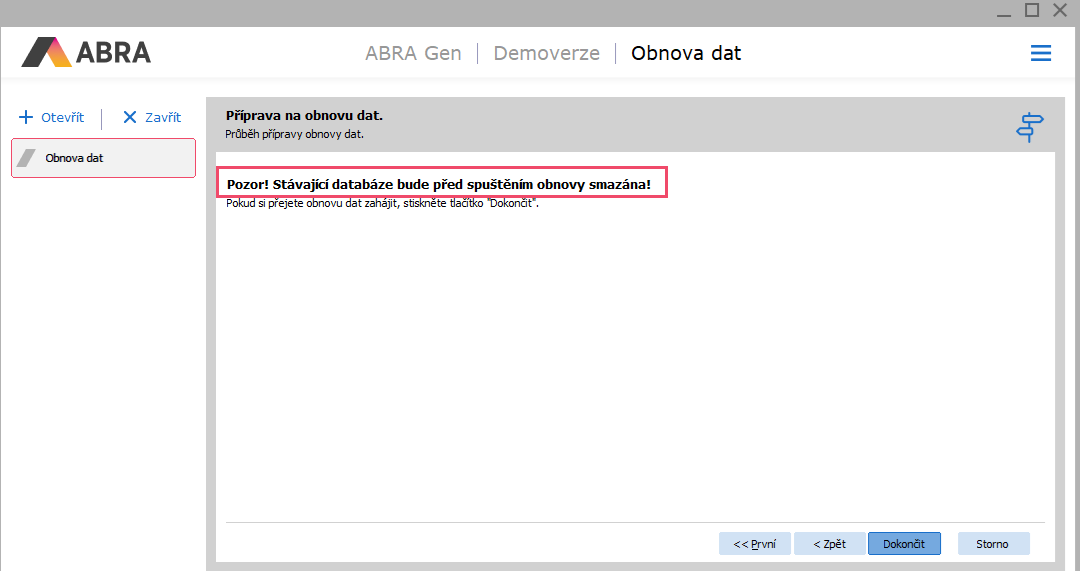Start the restore with Dokončit
1080x571 pixels.
tap(904, 543)
